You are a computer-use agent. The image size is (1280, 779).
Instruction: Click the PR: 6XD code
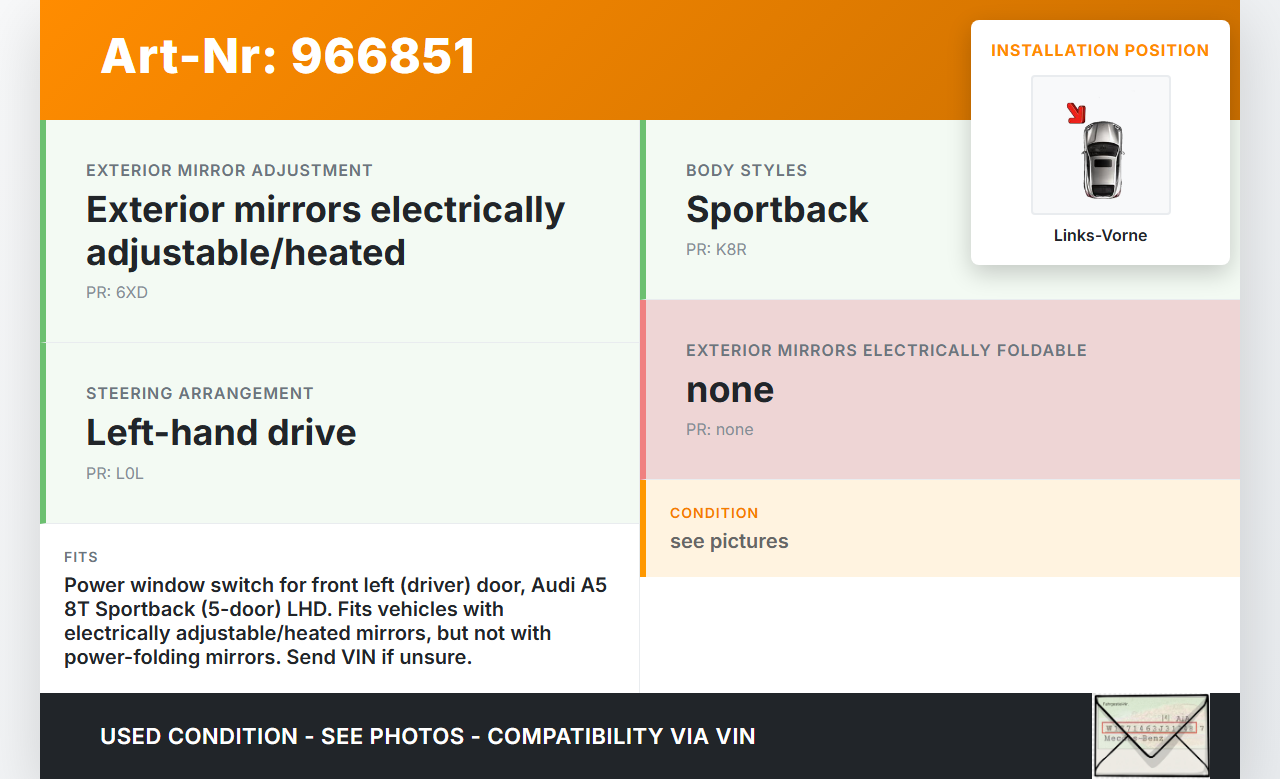(117, 293)
